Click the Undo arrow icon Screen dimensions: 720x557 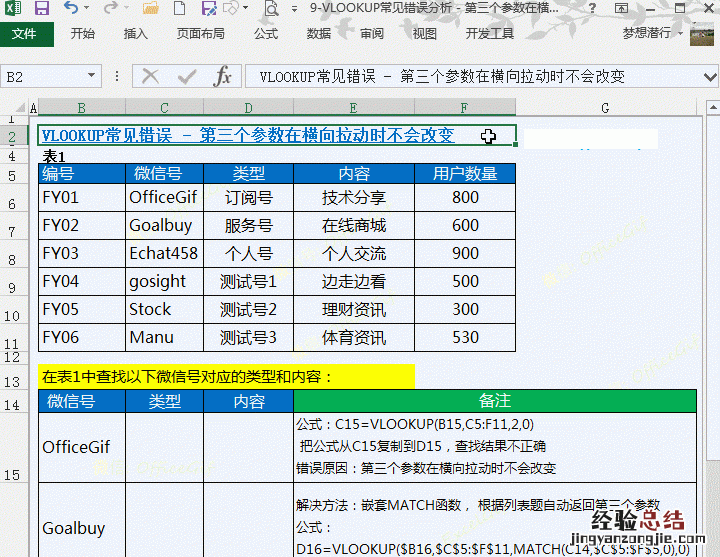[x=71, y=9]
